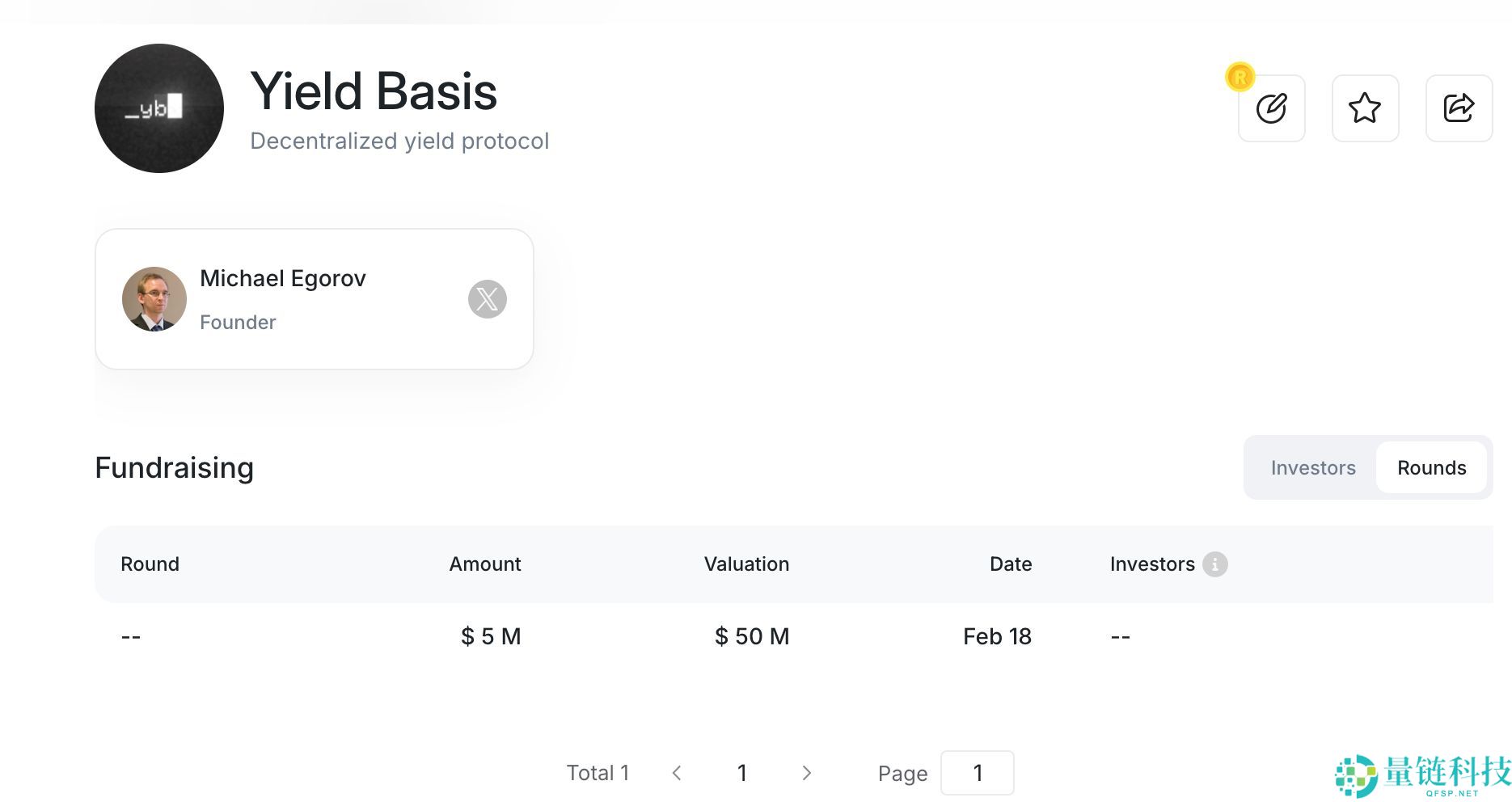The height and width of the screenshot is (802, 1512).
Task: Click page number 1 in pagination
Action: [741, 773]
